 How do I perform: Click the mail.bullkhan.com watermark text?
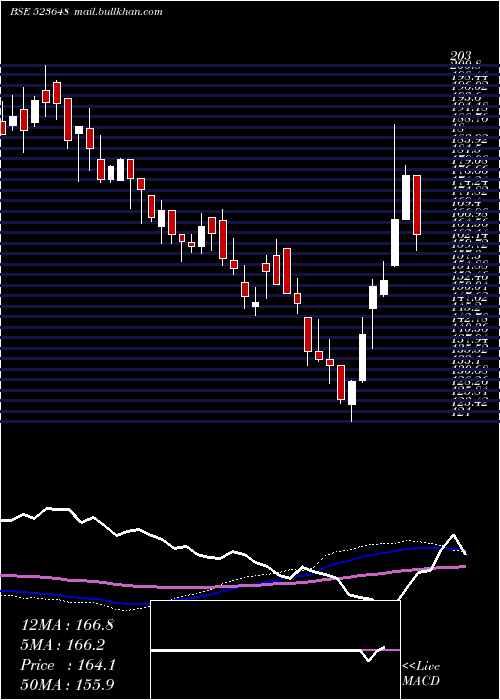(117, 12)
